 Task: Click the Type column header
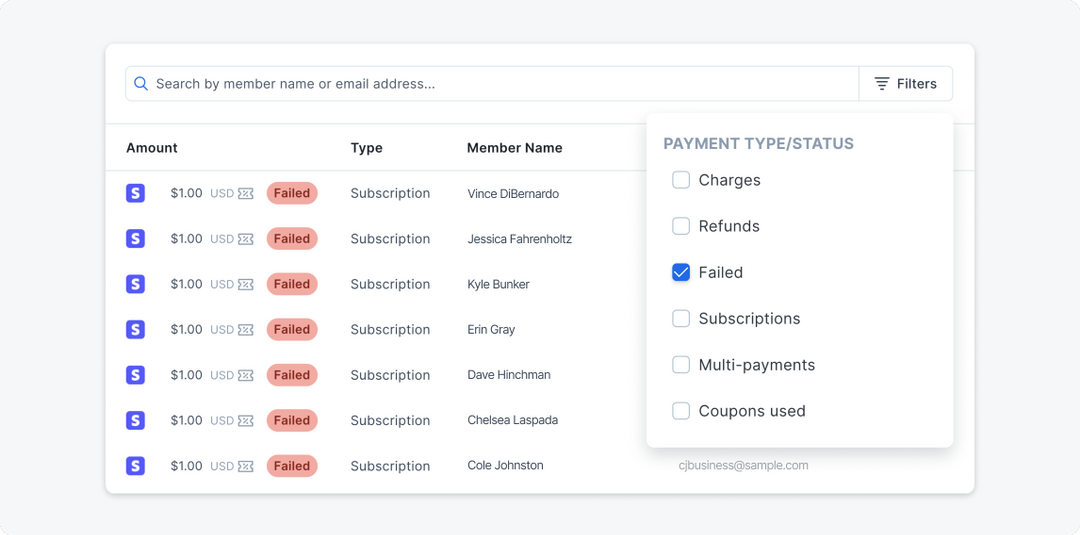coord(366,148)
